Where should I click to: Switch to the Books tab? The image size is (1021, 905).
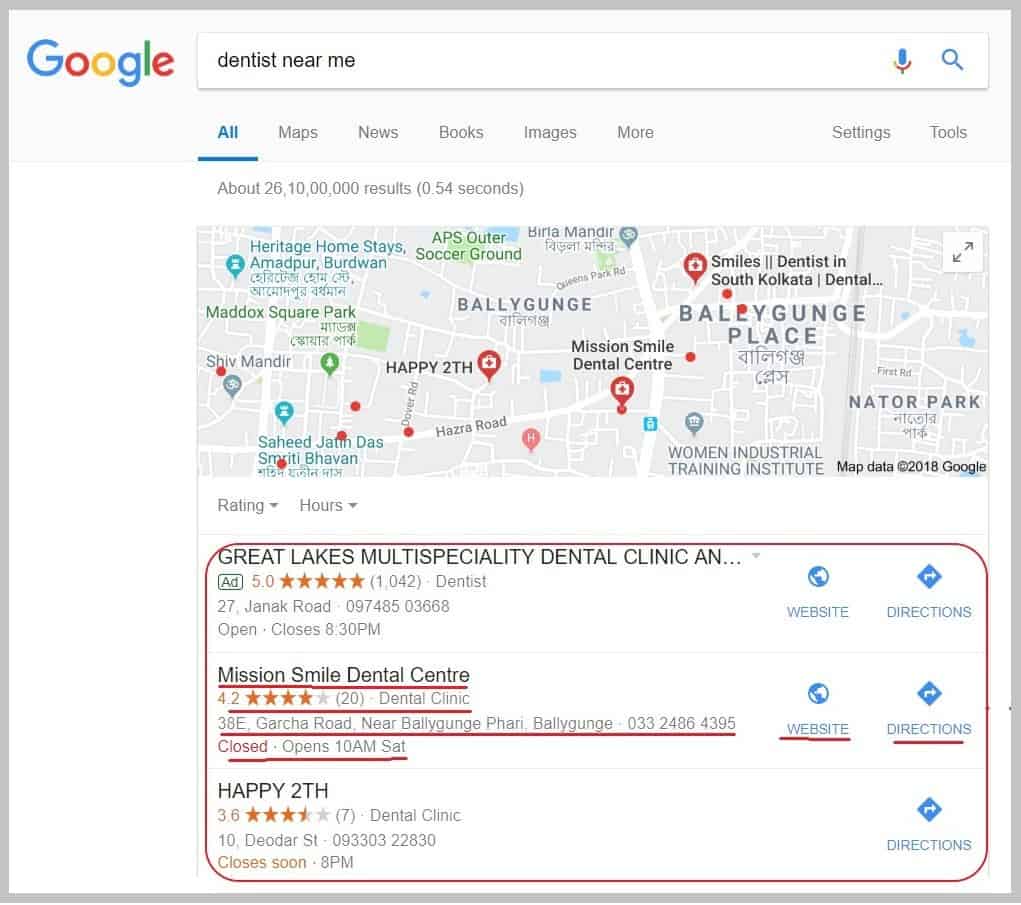pos(461,132)
